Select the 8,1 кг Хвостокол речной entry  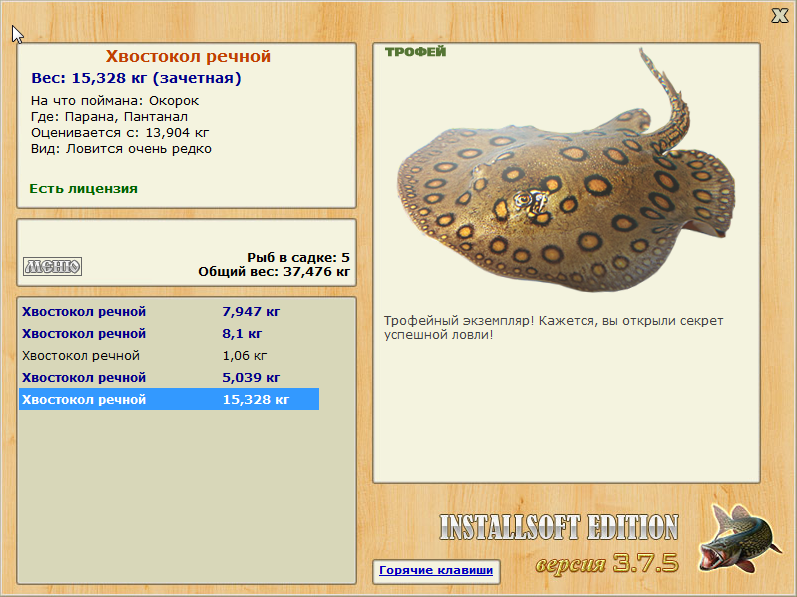(169, 333)
